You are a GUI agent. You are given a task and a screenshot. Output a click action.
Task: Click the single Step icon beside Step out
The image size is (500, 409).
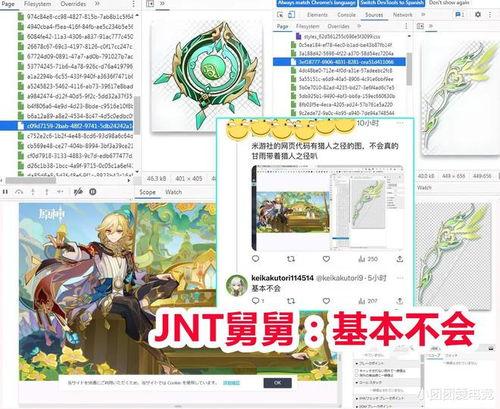(x=60, y=192)
